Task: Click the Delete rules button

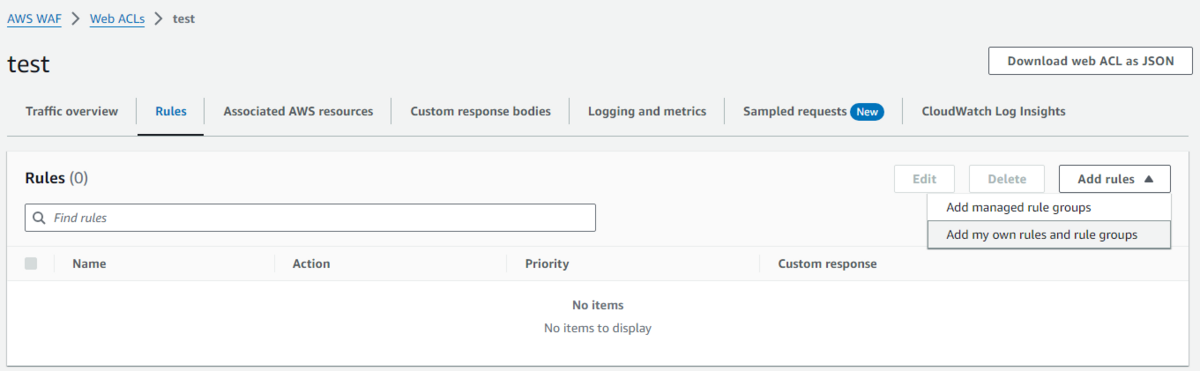Action: (1007, 179)
